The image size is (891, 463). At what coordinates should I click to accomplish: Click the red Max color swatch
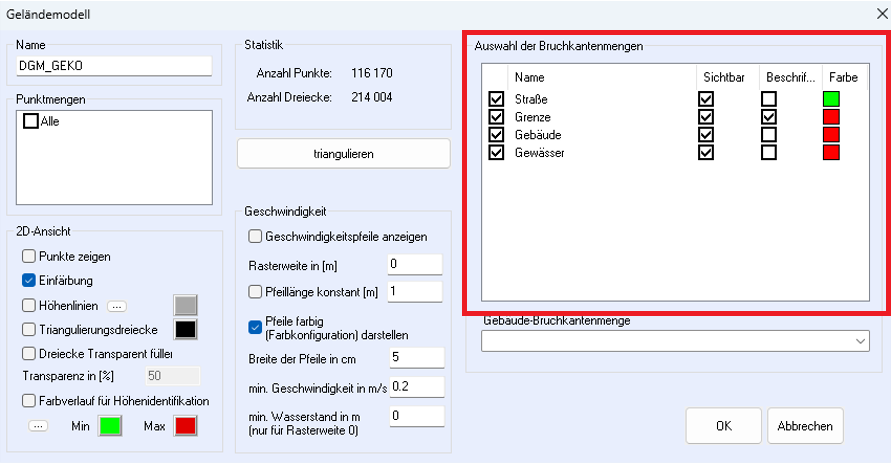(x=186, y=426)
